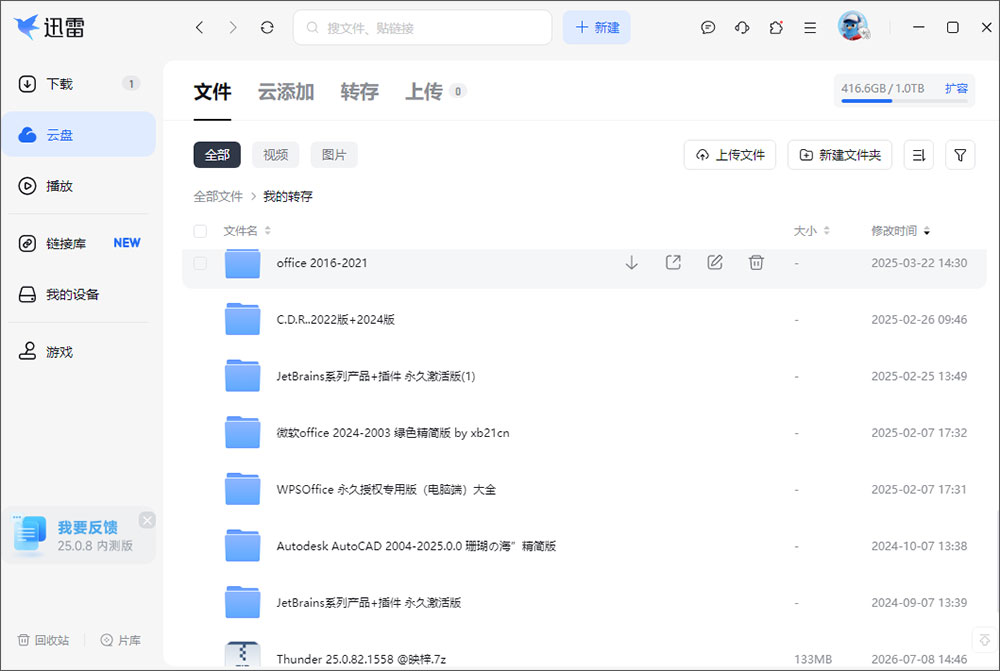Open Autodesk AutoCAD 2004-2025.0.0 folder

click(x=584, y=547)
